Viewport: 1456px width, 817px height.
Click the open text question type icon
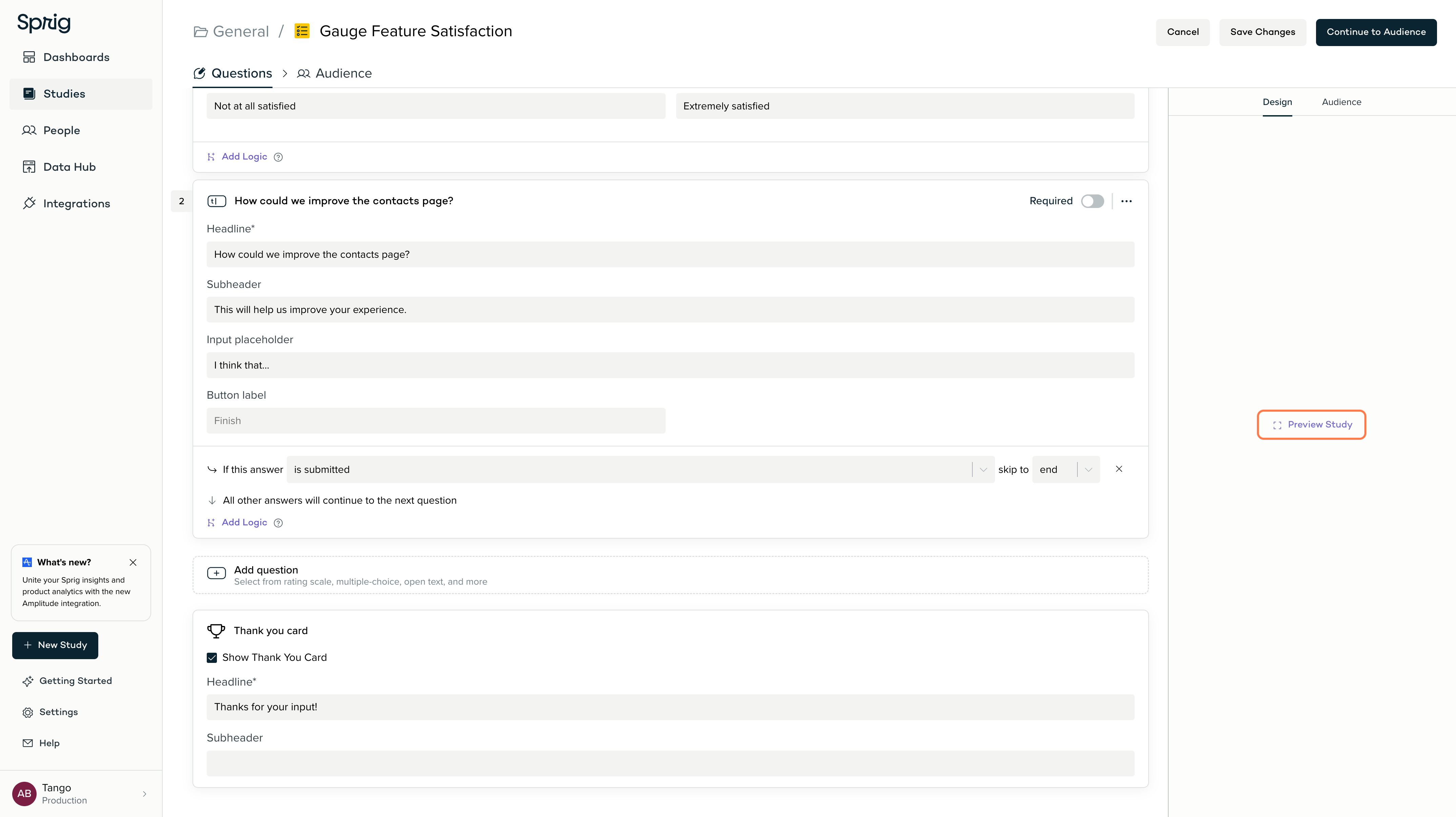click(x=217, y=201)
